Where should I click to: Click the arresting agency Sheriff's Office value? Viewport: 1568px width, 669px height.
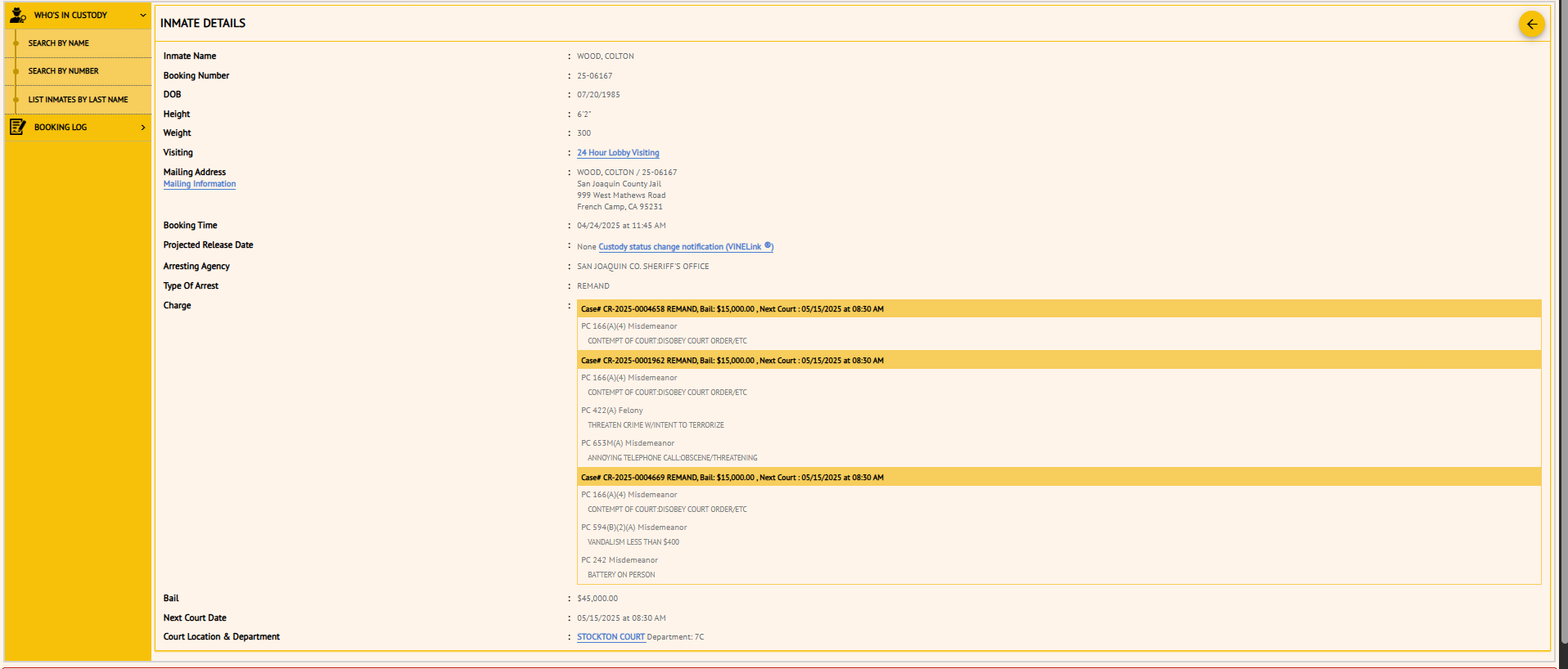coord(643,267)
